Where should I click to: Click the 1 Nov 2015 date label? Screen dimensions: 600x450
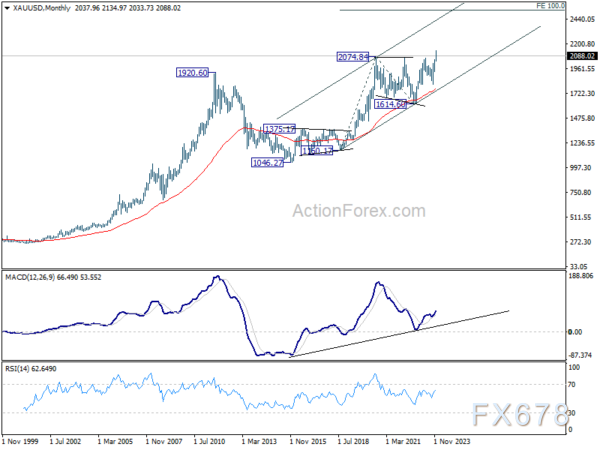pyautogui.click(x=308, y=442)
